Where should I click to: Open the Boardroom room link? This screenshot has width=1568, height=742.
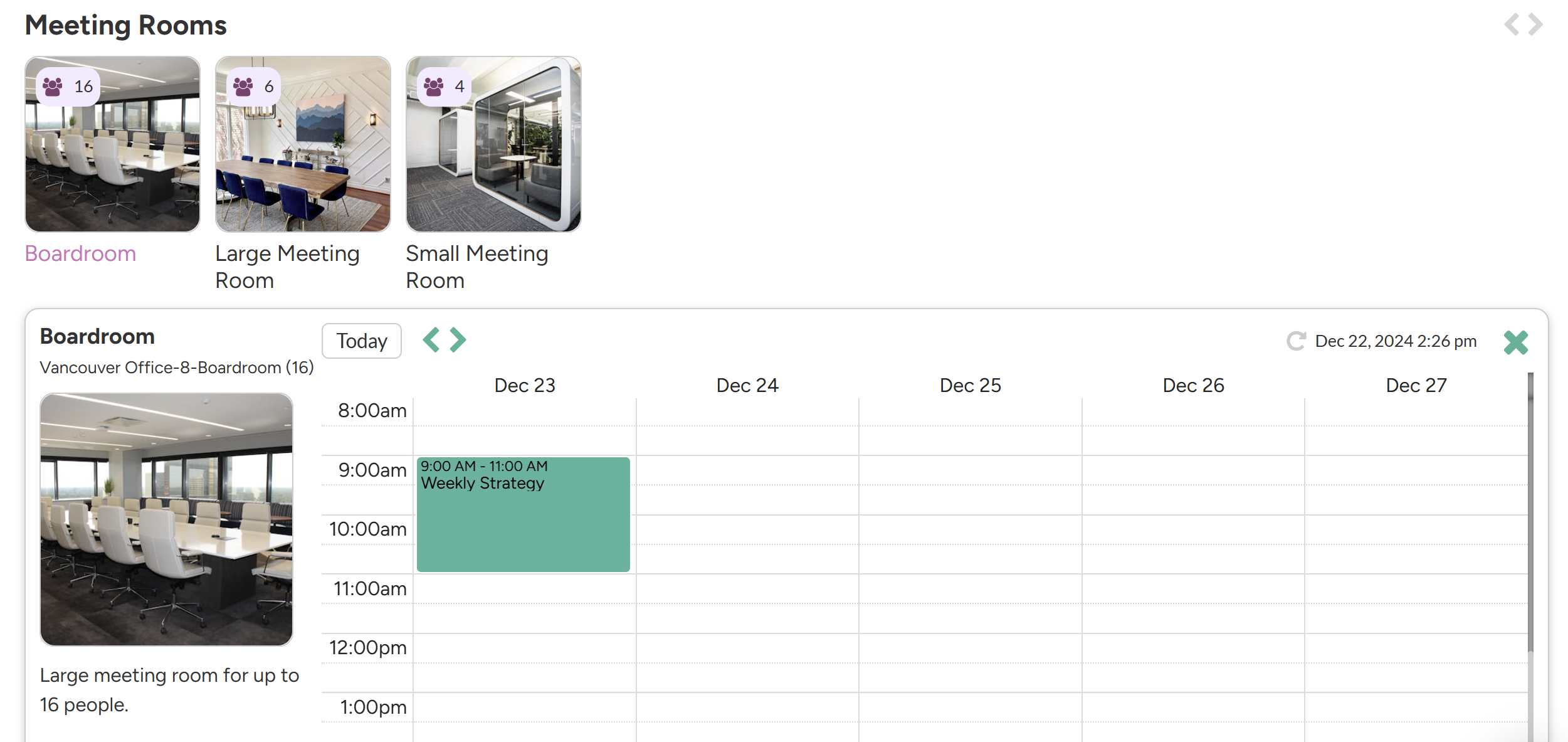point(80,253)
